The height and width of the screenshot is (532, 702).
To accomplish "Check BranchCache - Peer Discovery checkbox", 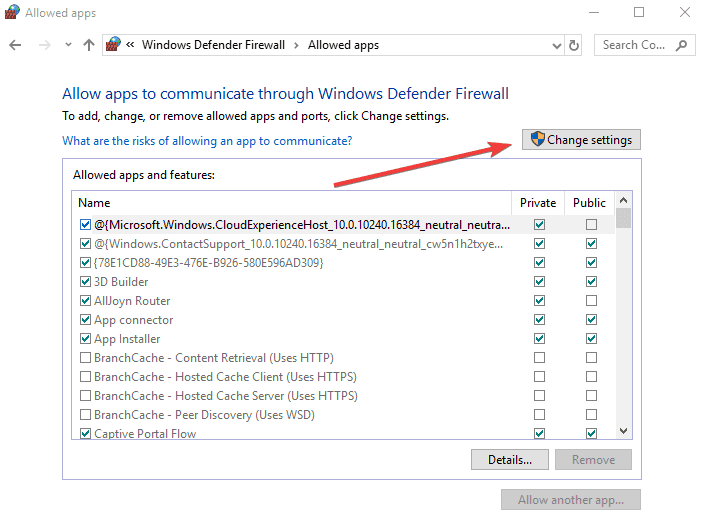I will [x=85, y=415].
